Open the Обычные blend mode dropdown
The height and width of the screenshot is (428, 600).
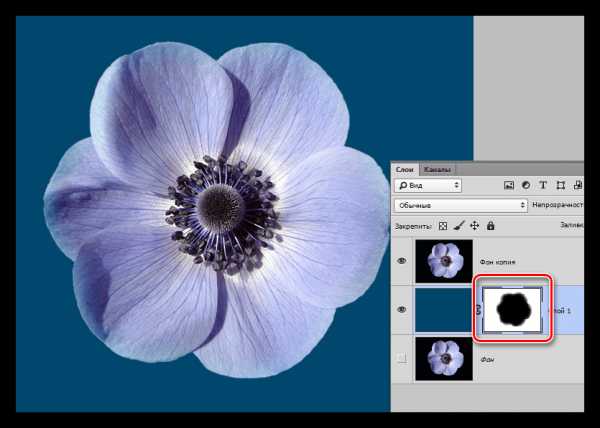461,205
